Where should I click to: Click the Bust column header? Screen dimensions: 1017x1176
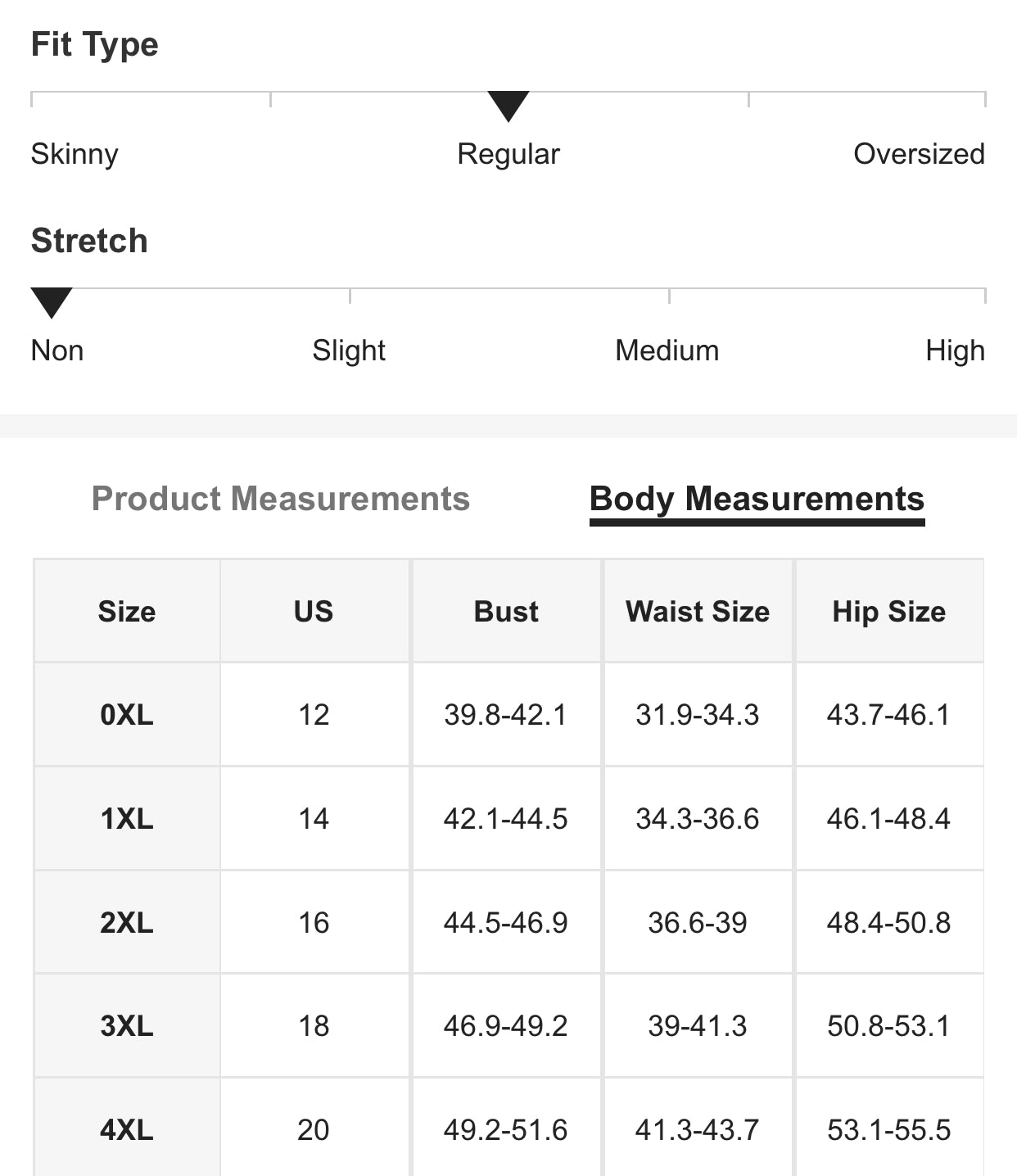click(x=506, y=612)
